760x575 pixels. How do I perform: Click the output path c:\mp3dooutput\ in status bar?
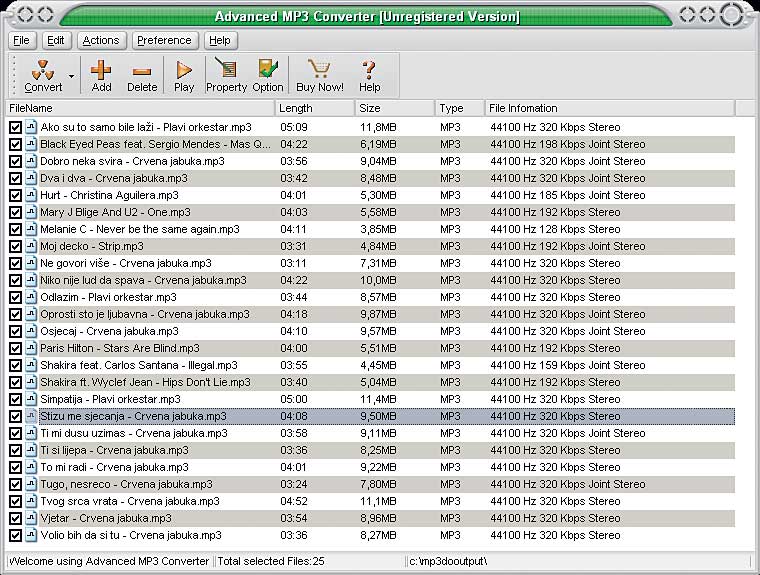[x=448, y=561]
